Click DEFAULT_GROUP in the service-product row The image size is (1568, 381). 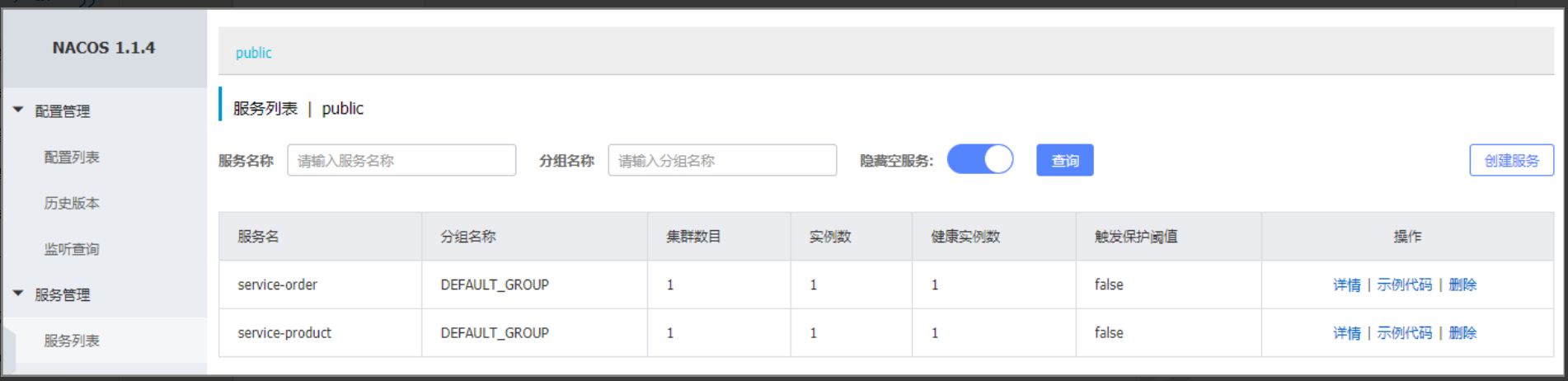(x=495, y=333)
